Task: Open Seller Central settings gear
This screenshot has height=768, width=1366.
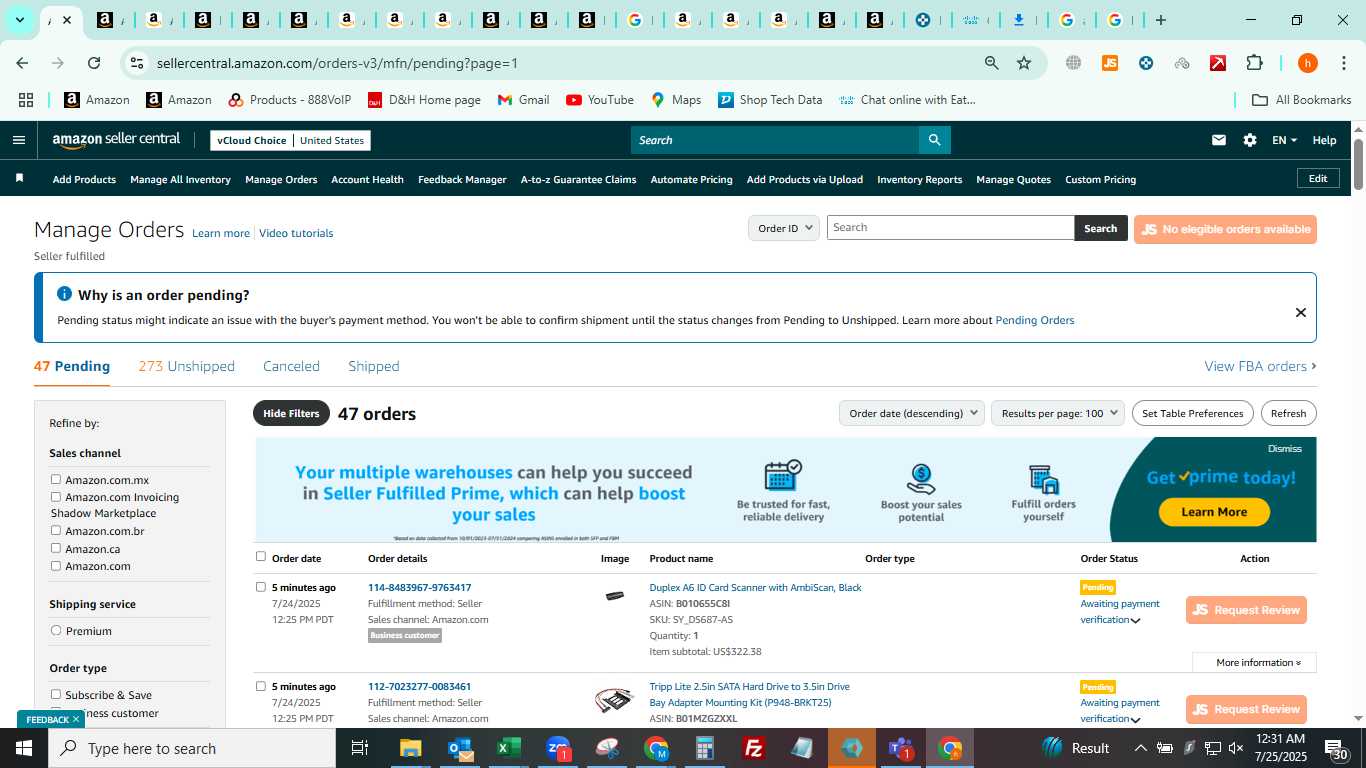Action: click(1249, 140)
